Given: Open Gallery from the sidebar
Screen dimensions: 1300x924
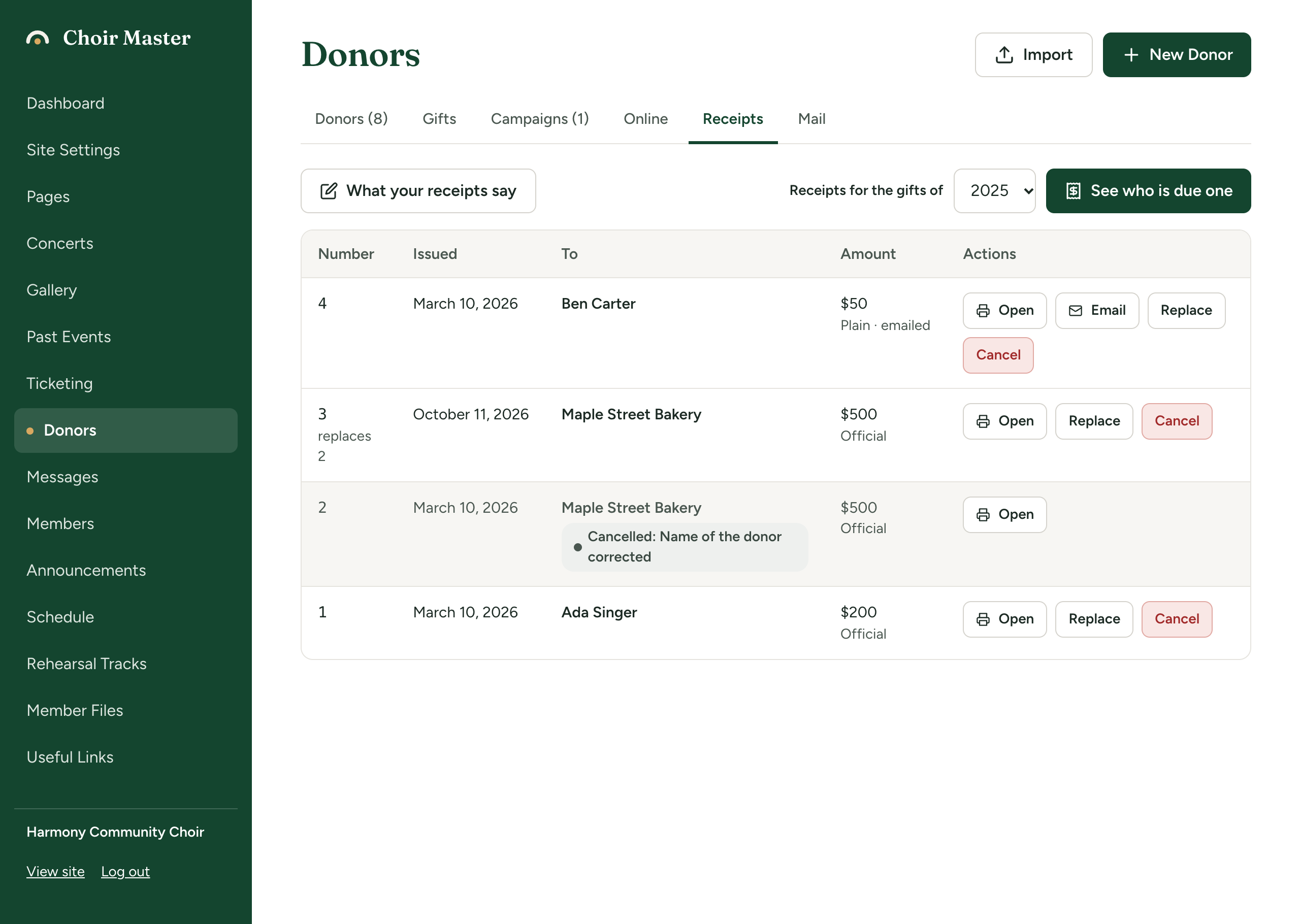Looking at the screenshot, I should [126, 290].
